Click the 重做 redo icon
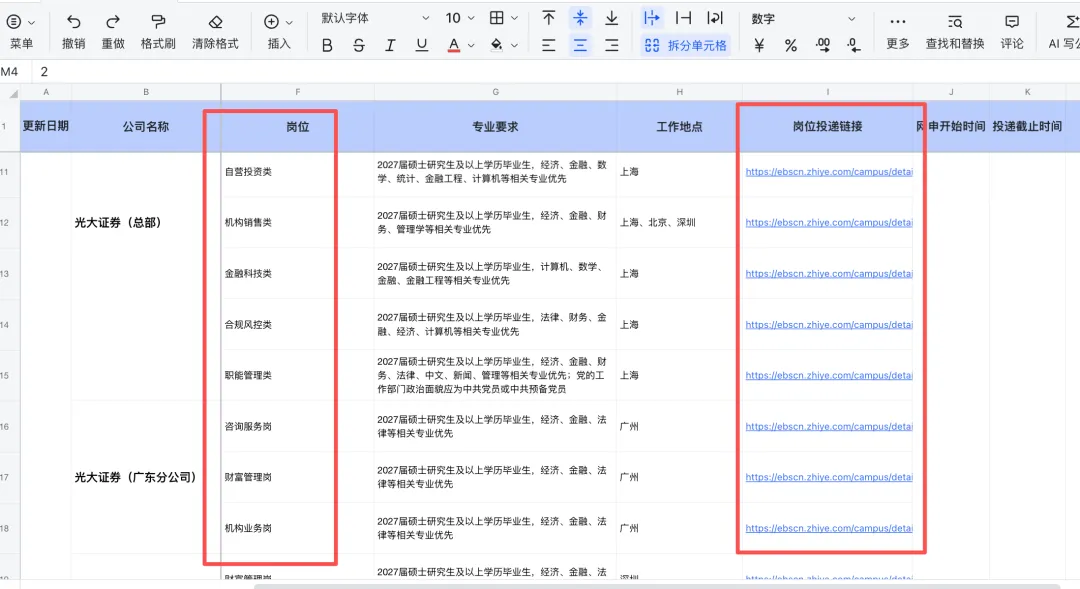Viewport: 1080px width, 589px height. (113, 22)
